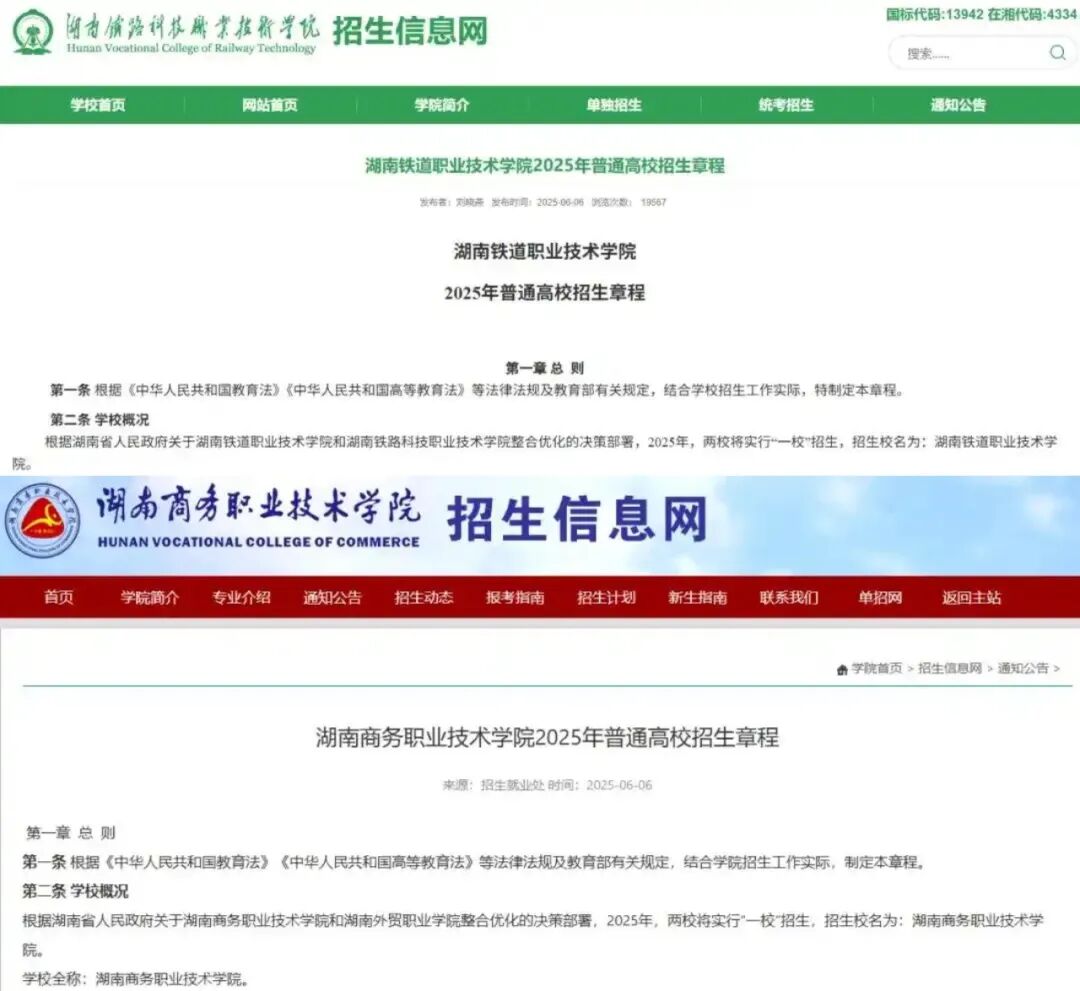This screenshot has height=991, width=1080.
Task: Click the 国标代码:13942 text at the top
Action: coord(935,14)
